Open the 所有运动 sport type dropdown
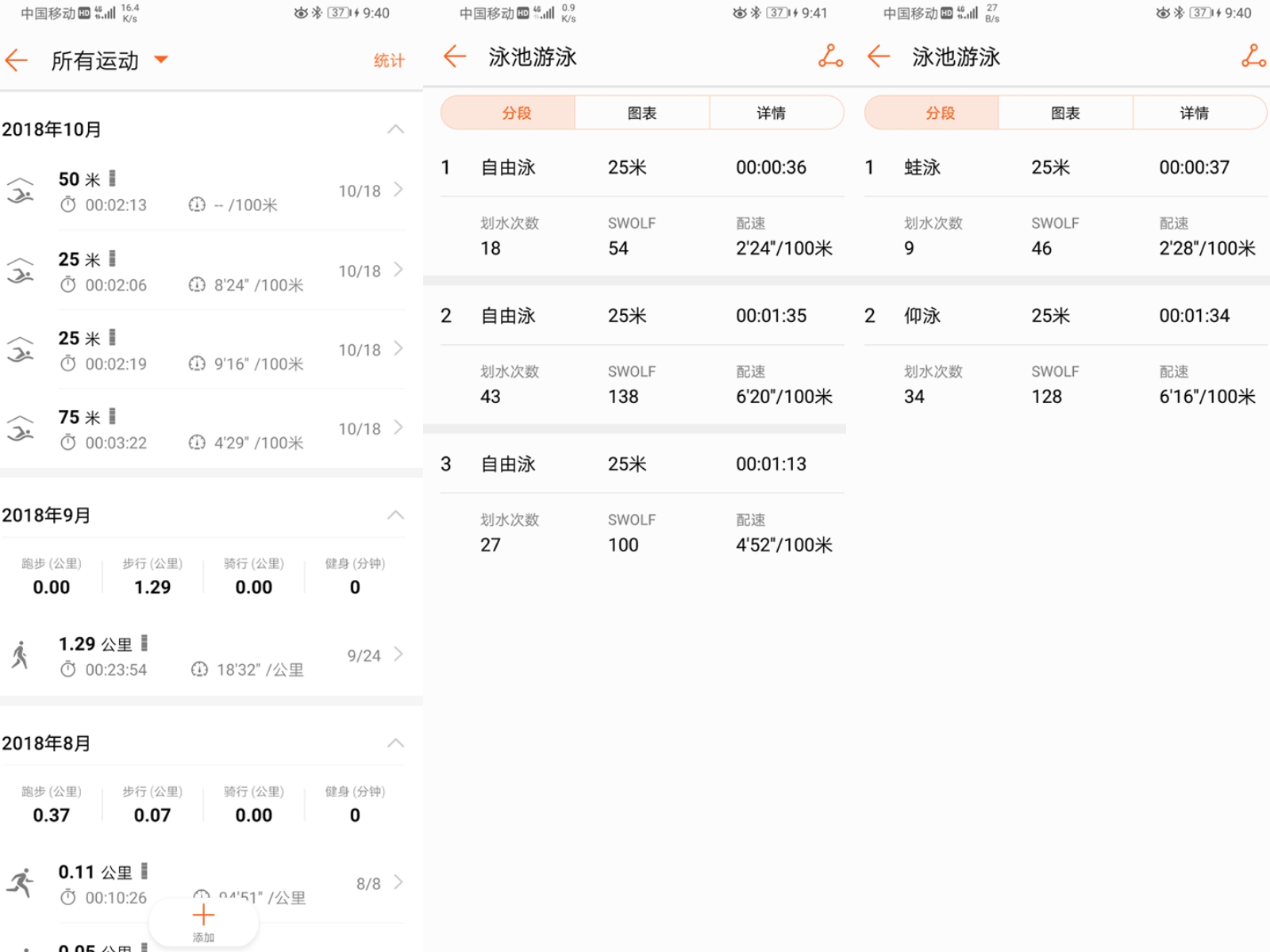The width and height of the screenshot is (1270, 952). tap(160, 60)
